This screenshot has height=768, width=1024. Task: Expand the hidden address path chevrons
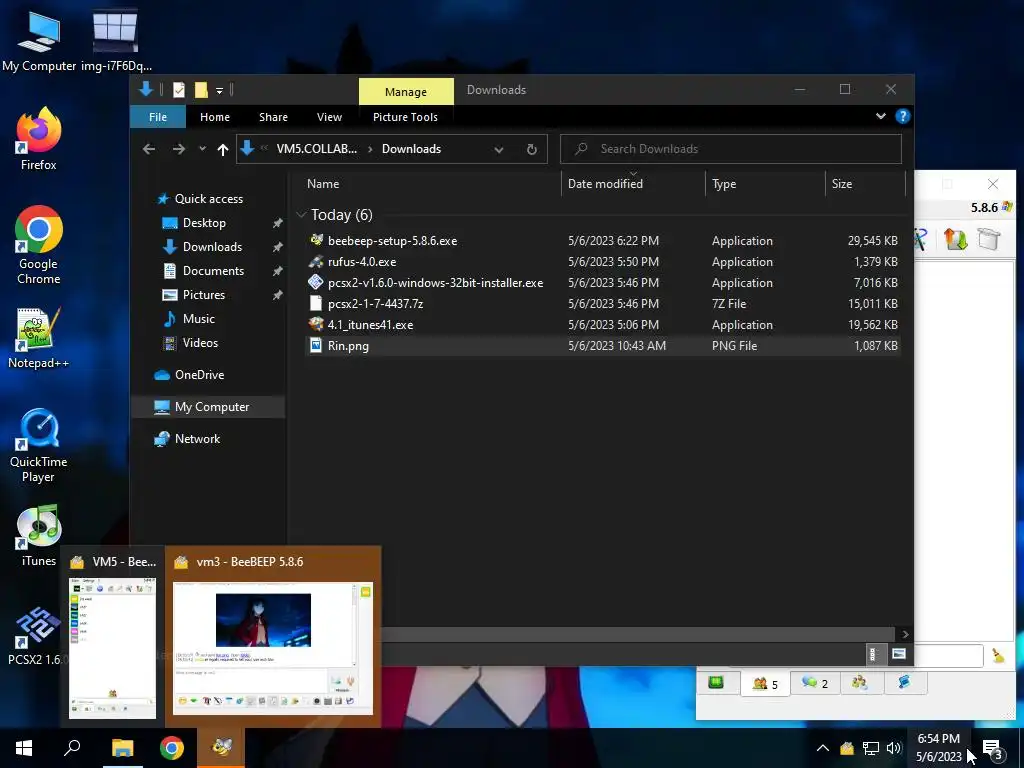(264, 148)
